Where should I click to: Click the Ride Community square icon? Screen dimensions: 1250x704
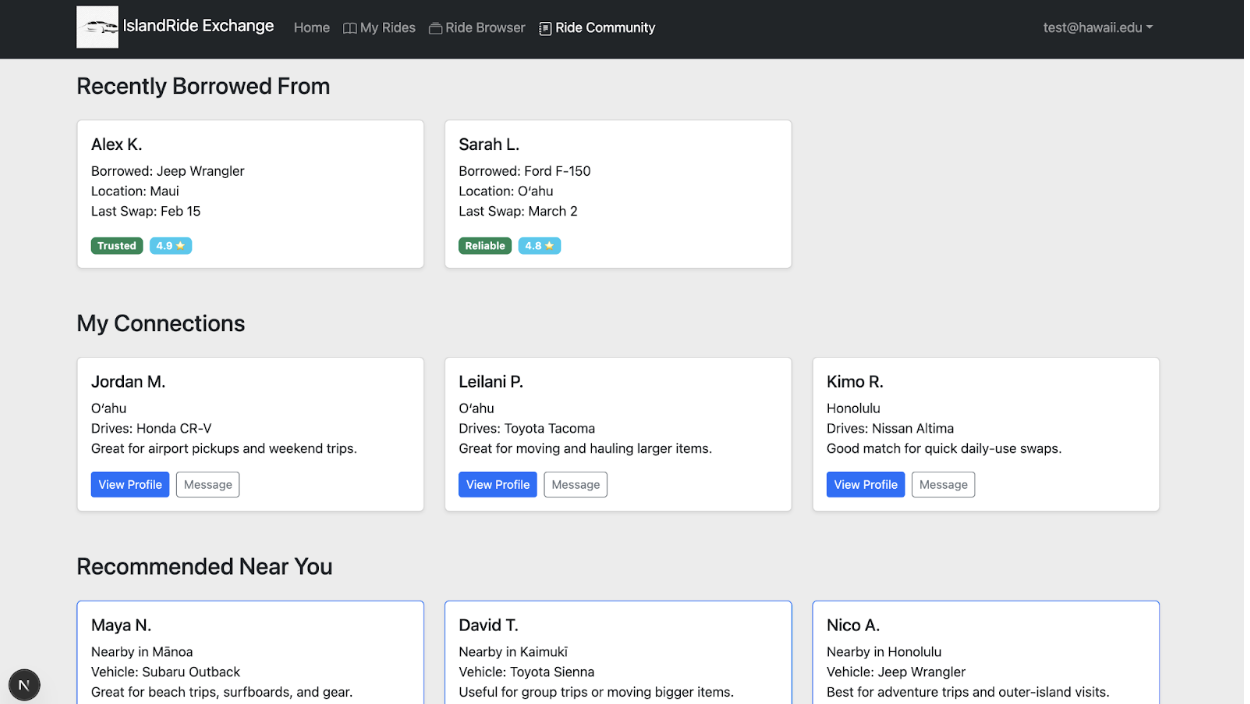[544, 28]
